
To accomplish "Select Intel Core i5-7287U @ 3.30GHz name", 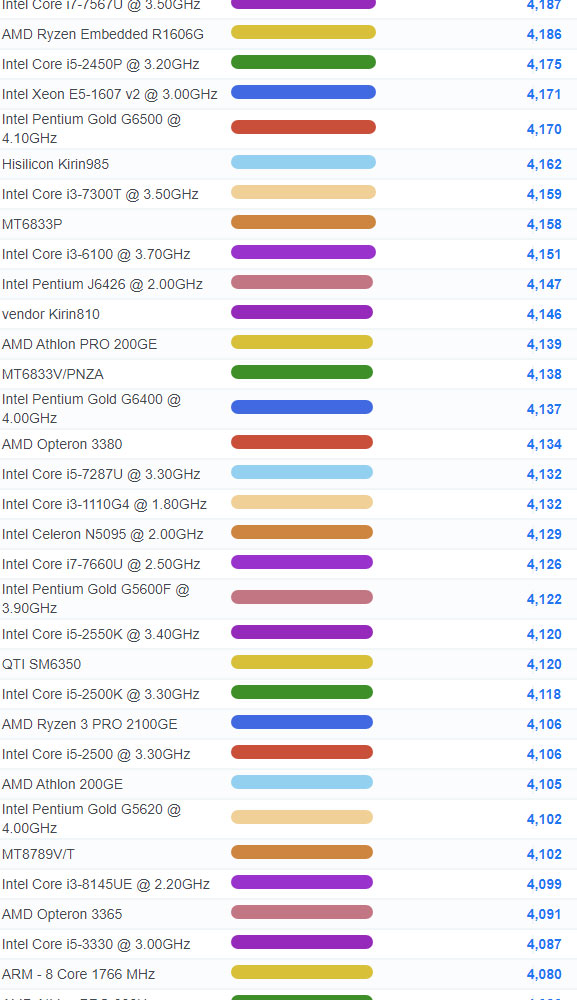I will [x=101, y=474].
